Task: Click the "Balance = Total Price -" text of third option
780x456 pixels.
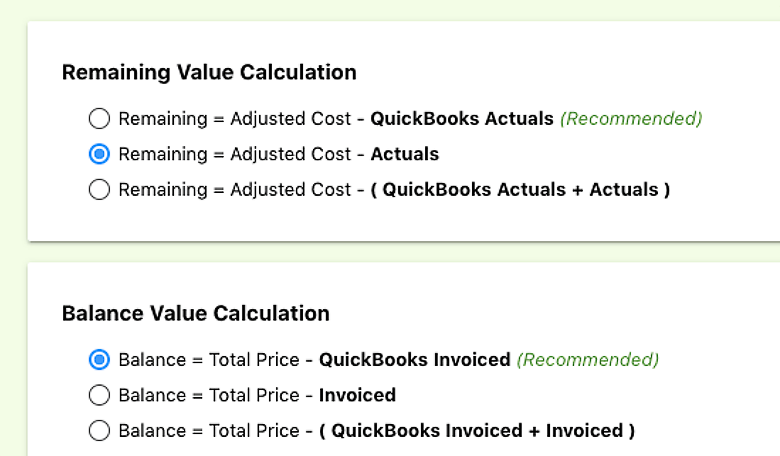Action: coord(215,431)
